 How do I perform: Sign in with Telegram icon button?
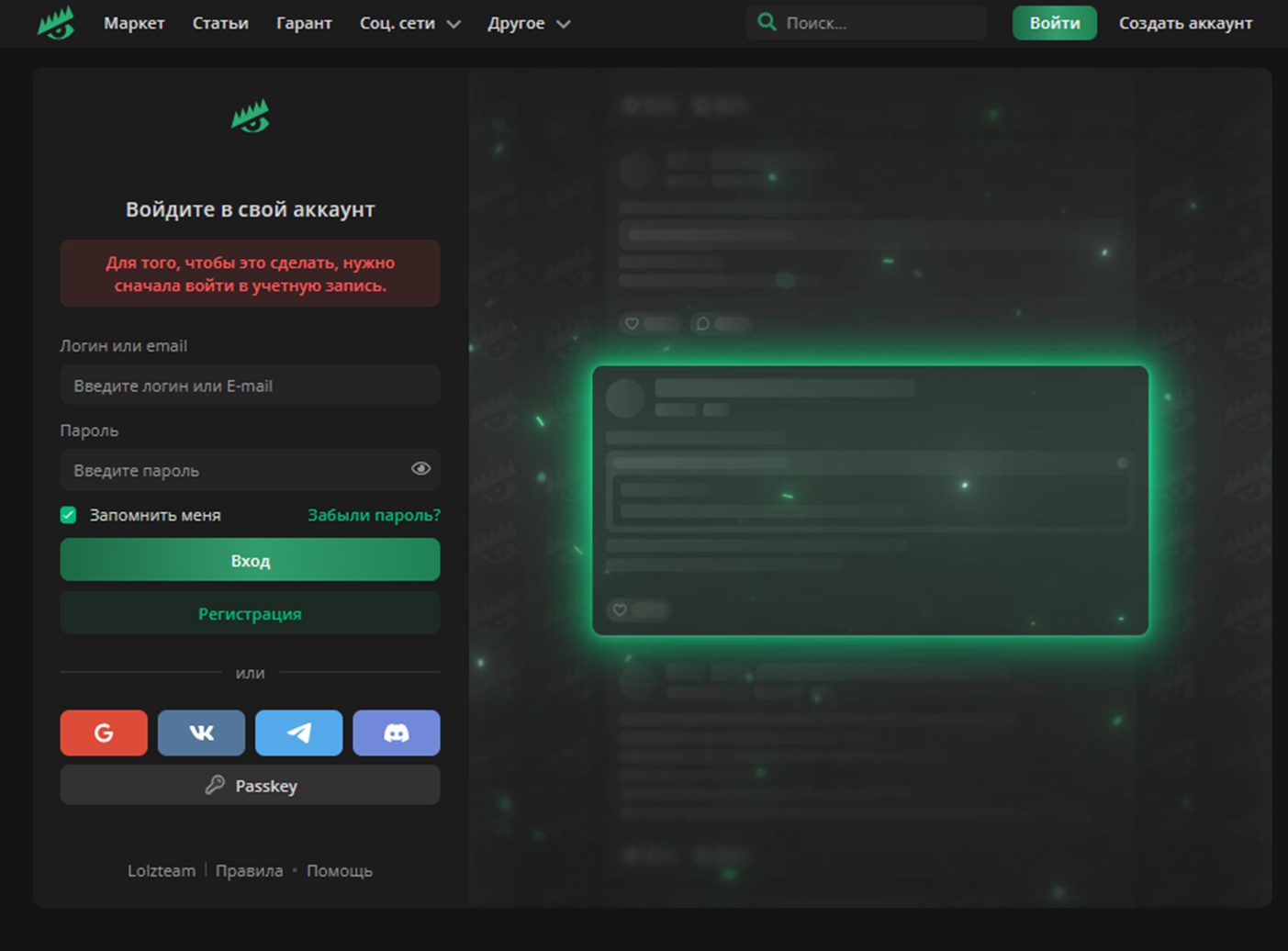tap(298, 733)
